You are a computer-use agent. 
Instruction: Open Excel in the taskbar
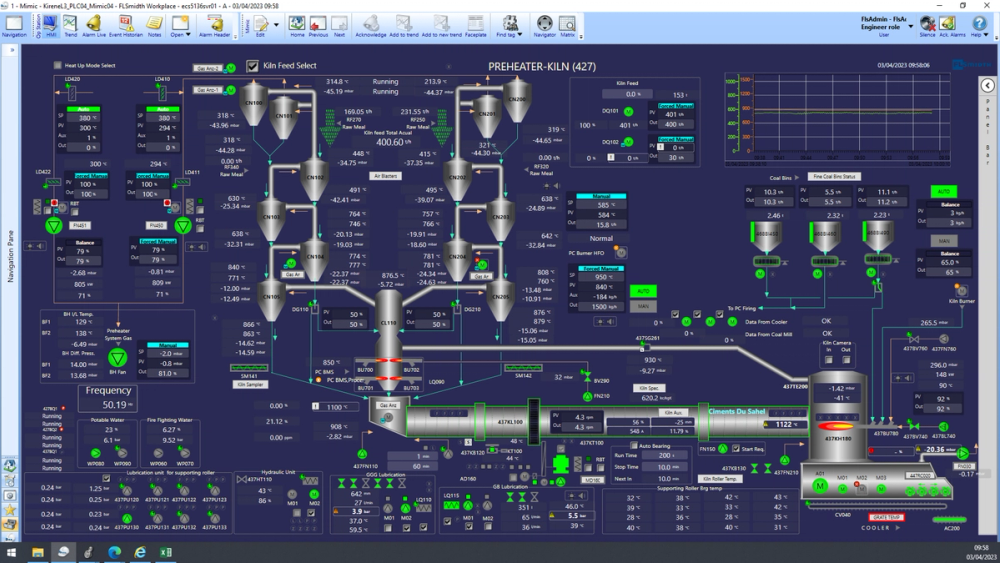pos(166,552)
